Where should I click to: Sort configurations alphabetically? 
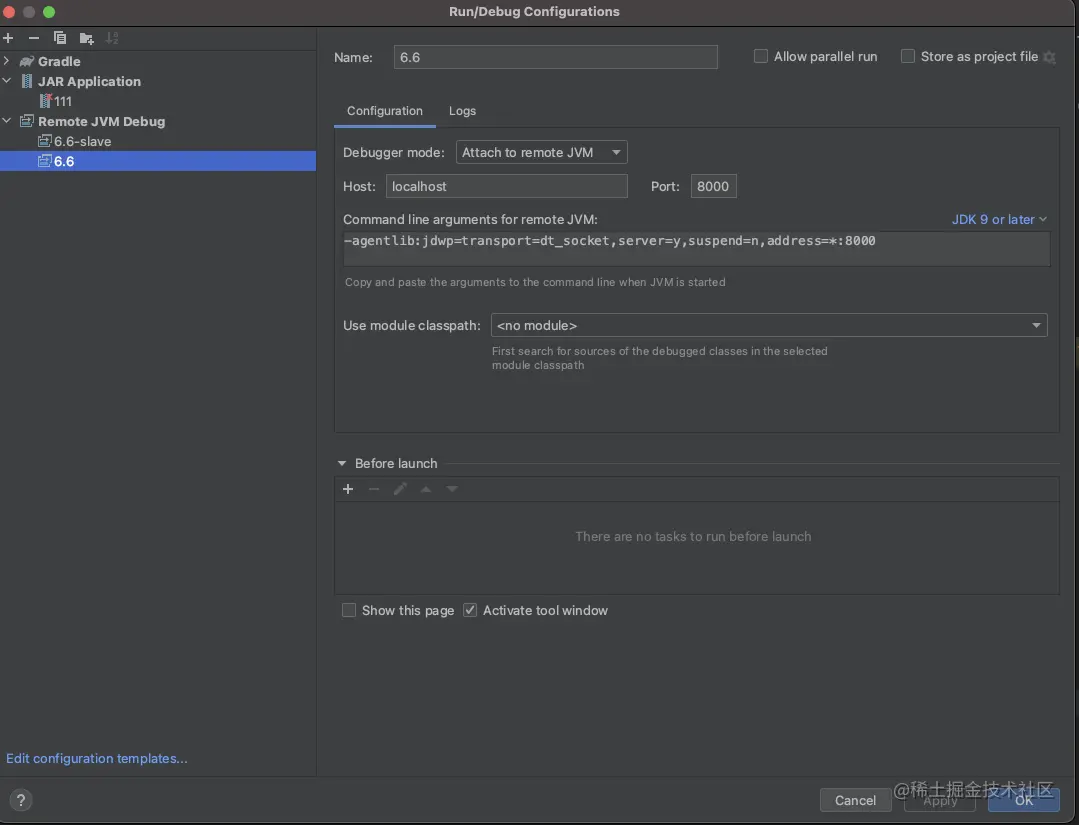tap(111, 38)
